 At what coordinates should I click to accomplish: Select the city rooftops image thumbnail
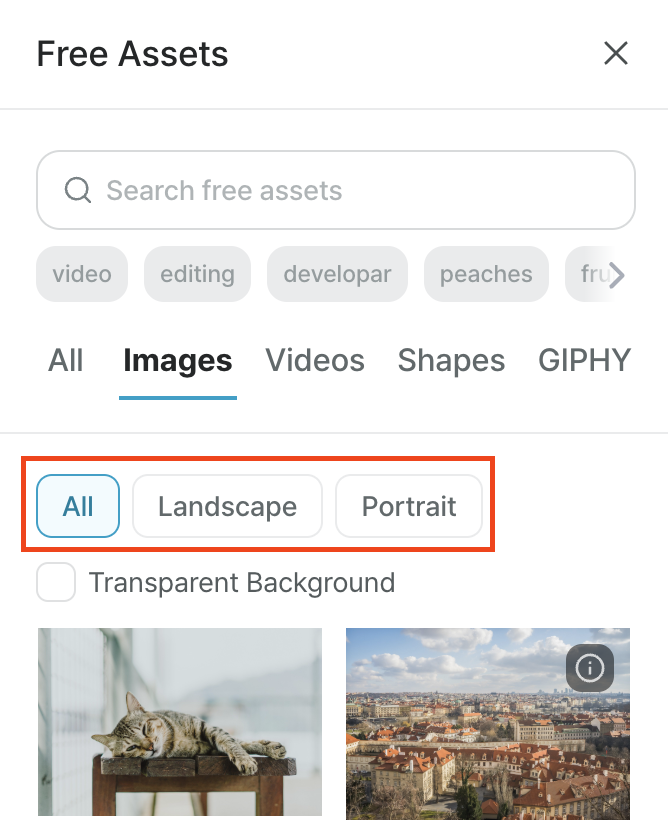point(488,724)
